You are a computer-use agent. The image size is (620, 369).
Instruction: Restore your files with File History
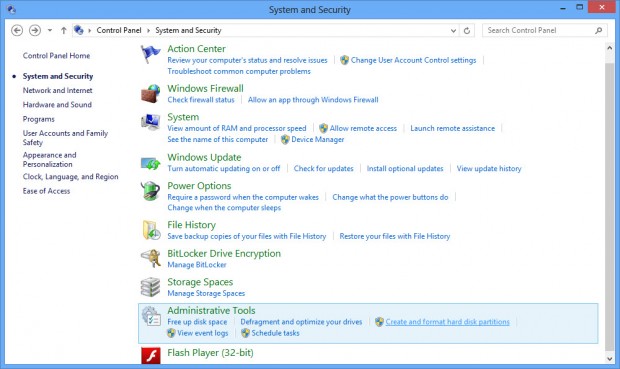tap(395, 236)
